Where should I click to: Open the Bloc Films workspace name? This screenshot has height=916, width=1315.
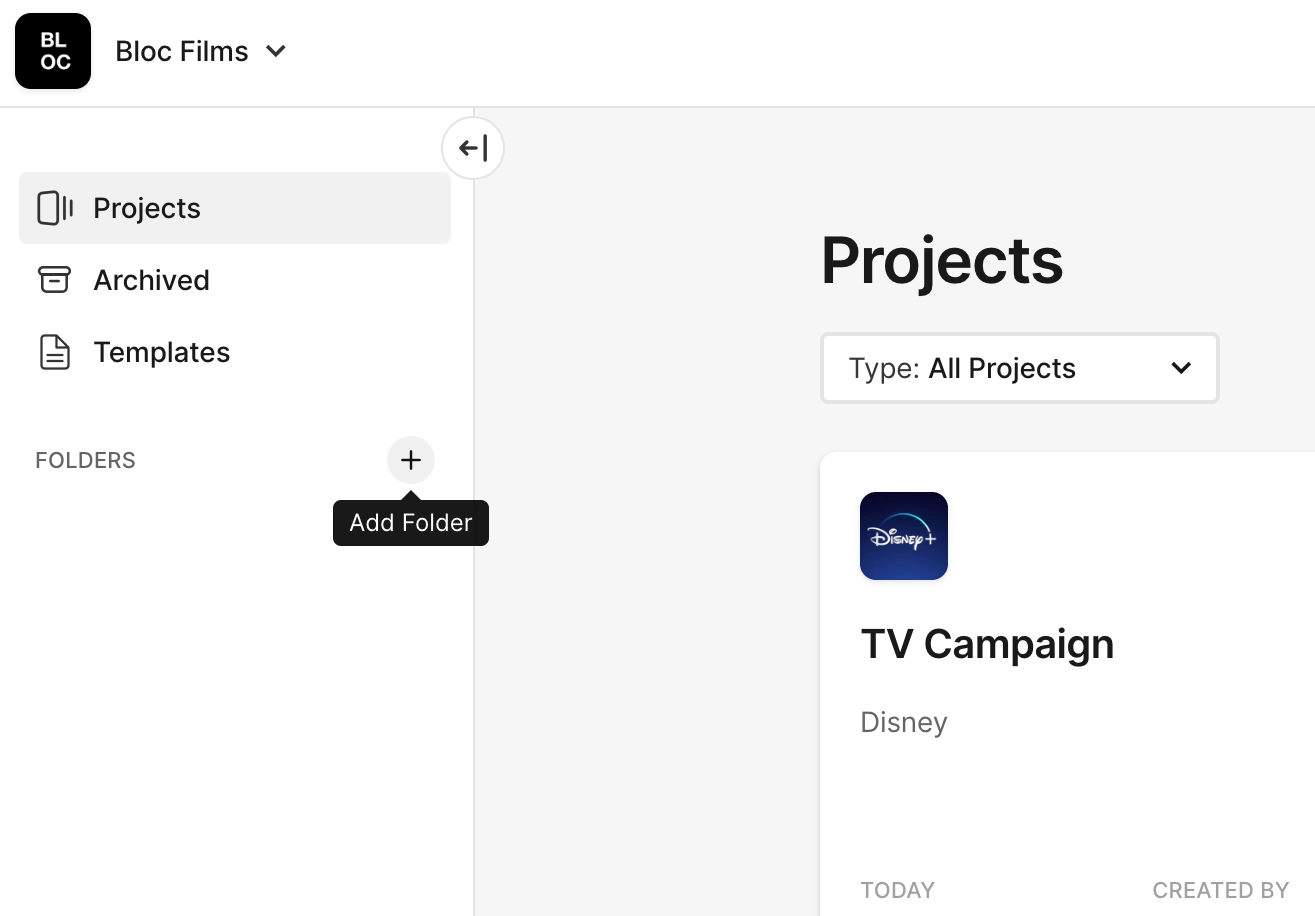pyautogui.click(x=182, y=51)
